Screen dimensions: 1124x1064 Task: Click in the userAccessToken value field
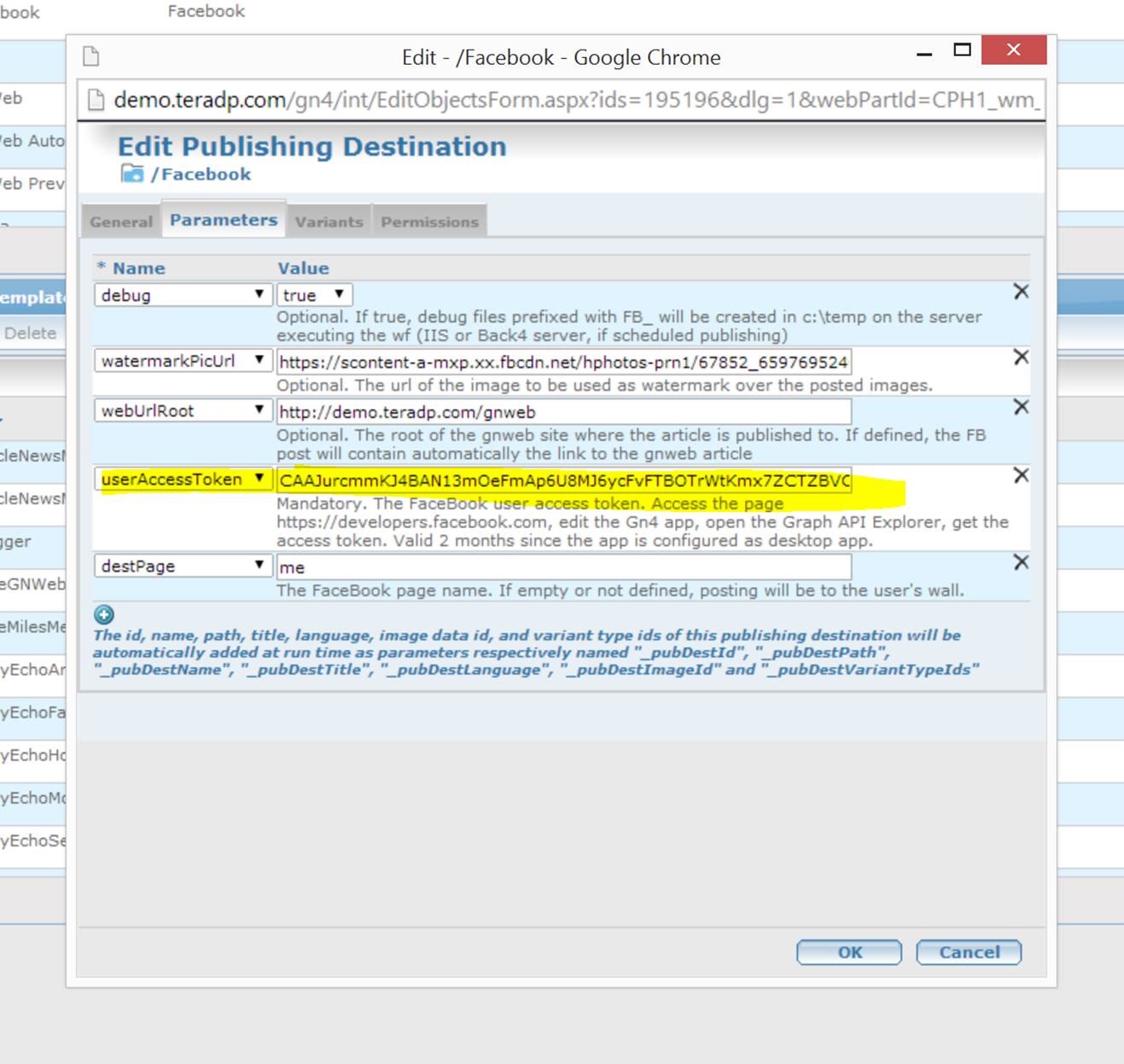click(x=564, y=480)
